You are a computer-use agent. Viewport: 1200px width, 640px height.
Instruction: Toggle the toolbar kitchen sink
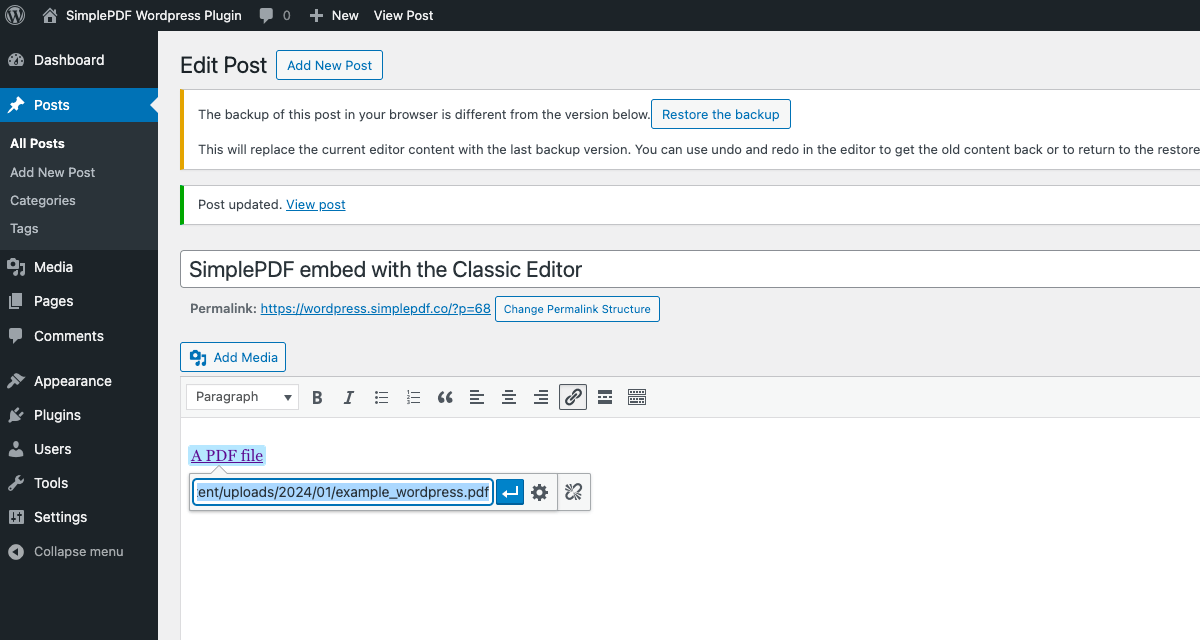(x=637, y=397)
